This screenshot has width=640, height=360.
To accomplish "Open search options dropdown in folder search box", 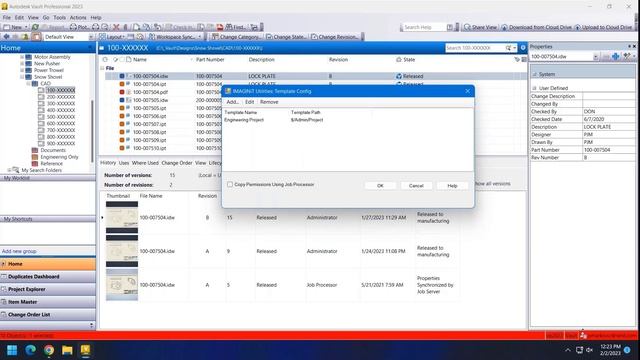I will point(515,48).
